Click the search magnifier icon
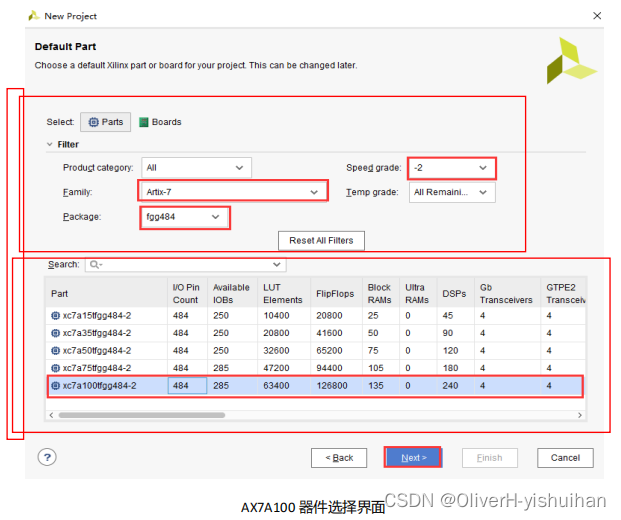Viewport: 621px width, 520px height. point(94,264)
